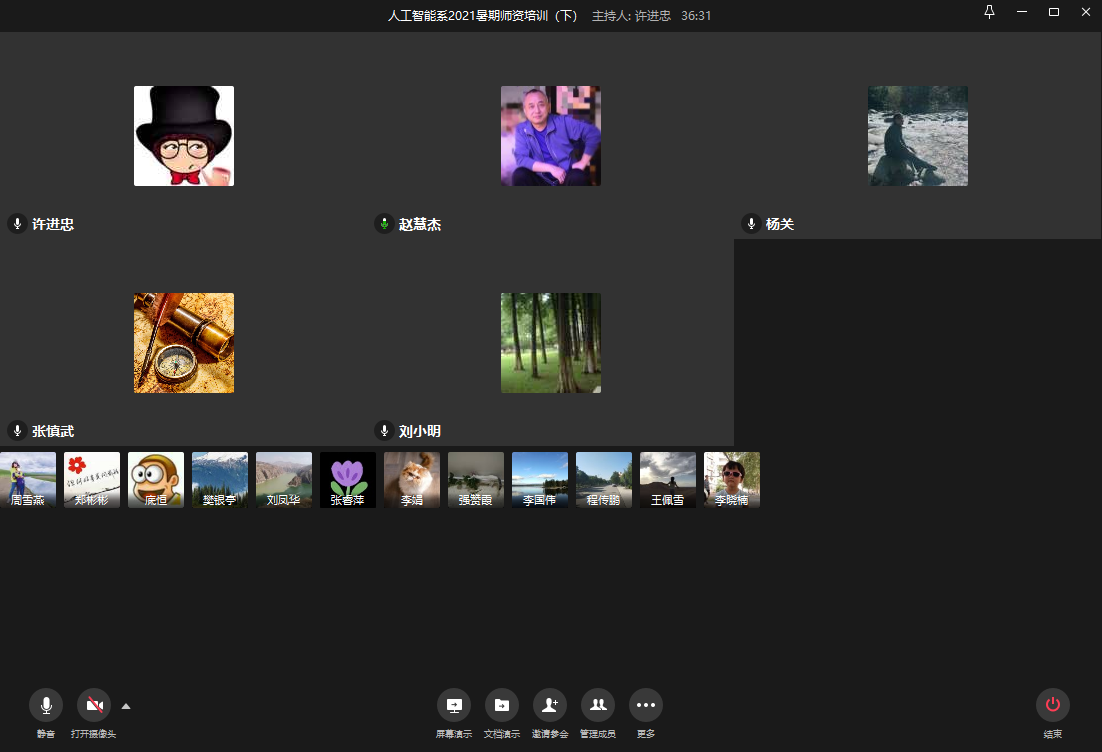Pin the meeting window on top
Screen dimensions: 1102x752
click(990, 13)
